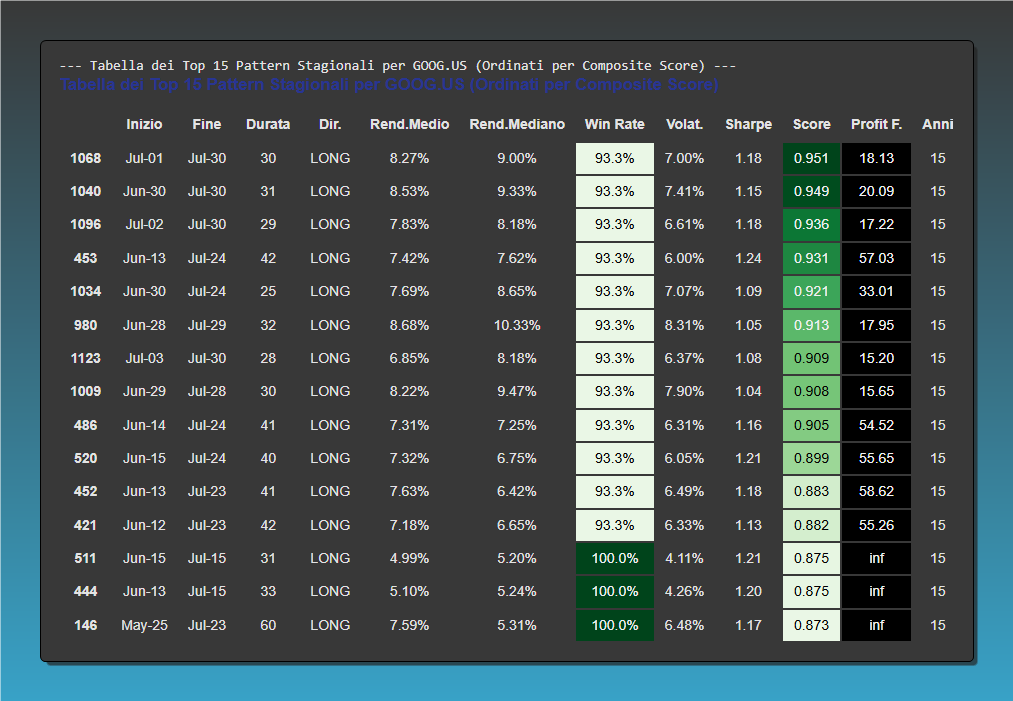
Task: Click the Rend.Mediano column header
Action: pyautogui.click(x=517, y=124)
